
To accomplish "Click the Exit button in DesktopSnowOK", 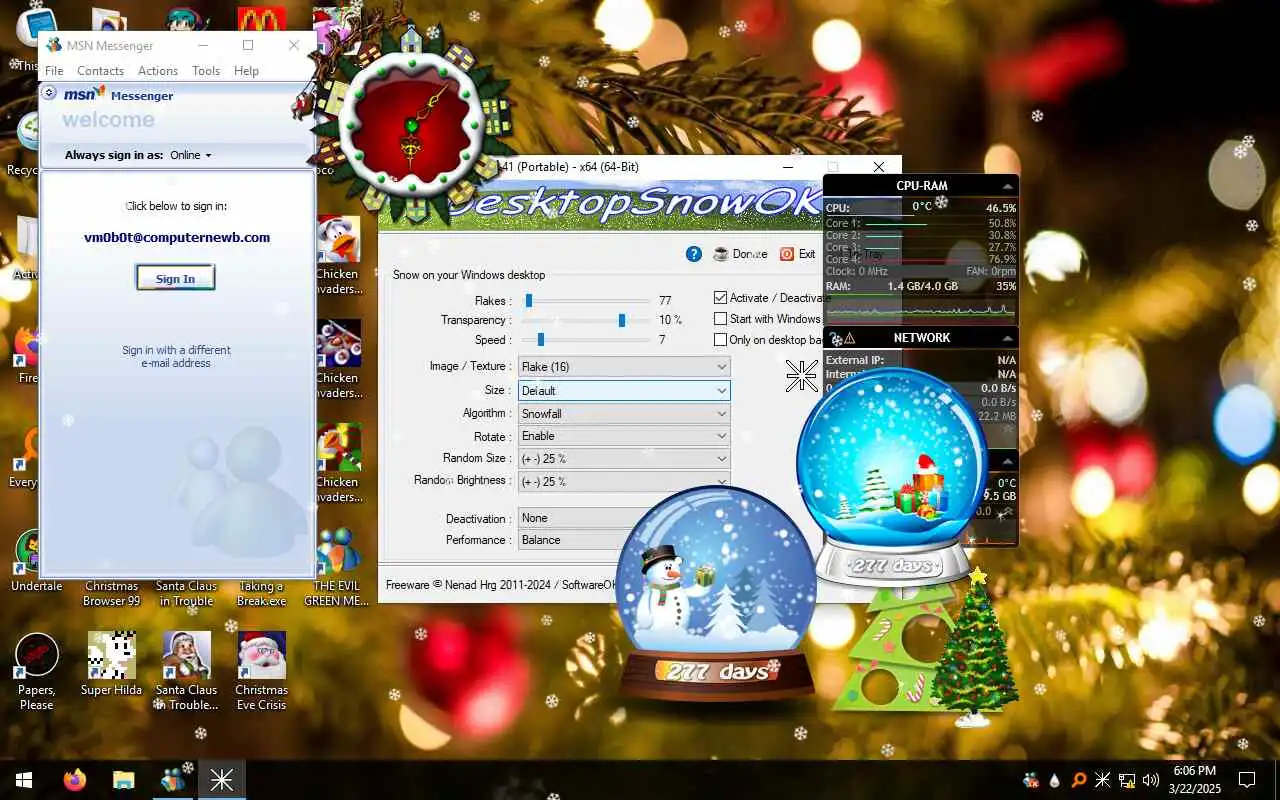I will (x=797, y=254).
